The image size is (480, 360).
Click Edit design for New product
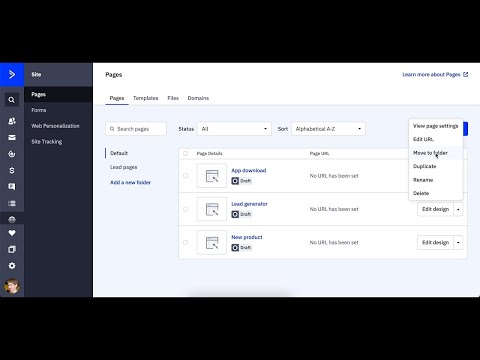click(x=435, y=243)
